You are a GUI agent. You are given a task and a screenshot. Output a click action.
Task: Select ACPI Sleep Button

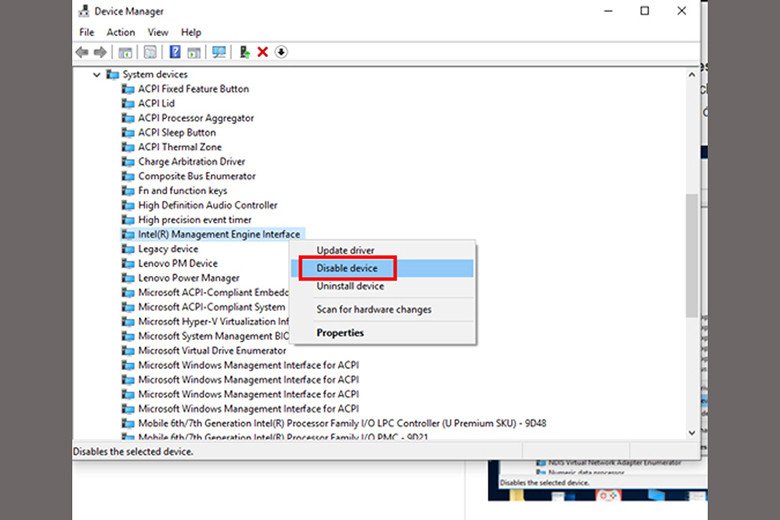click(177, 132)
